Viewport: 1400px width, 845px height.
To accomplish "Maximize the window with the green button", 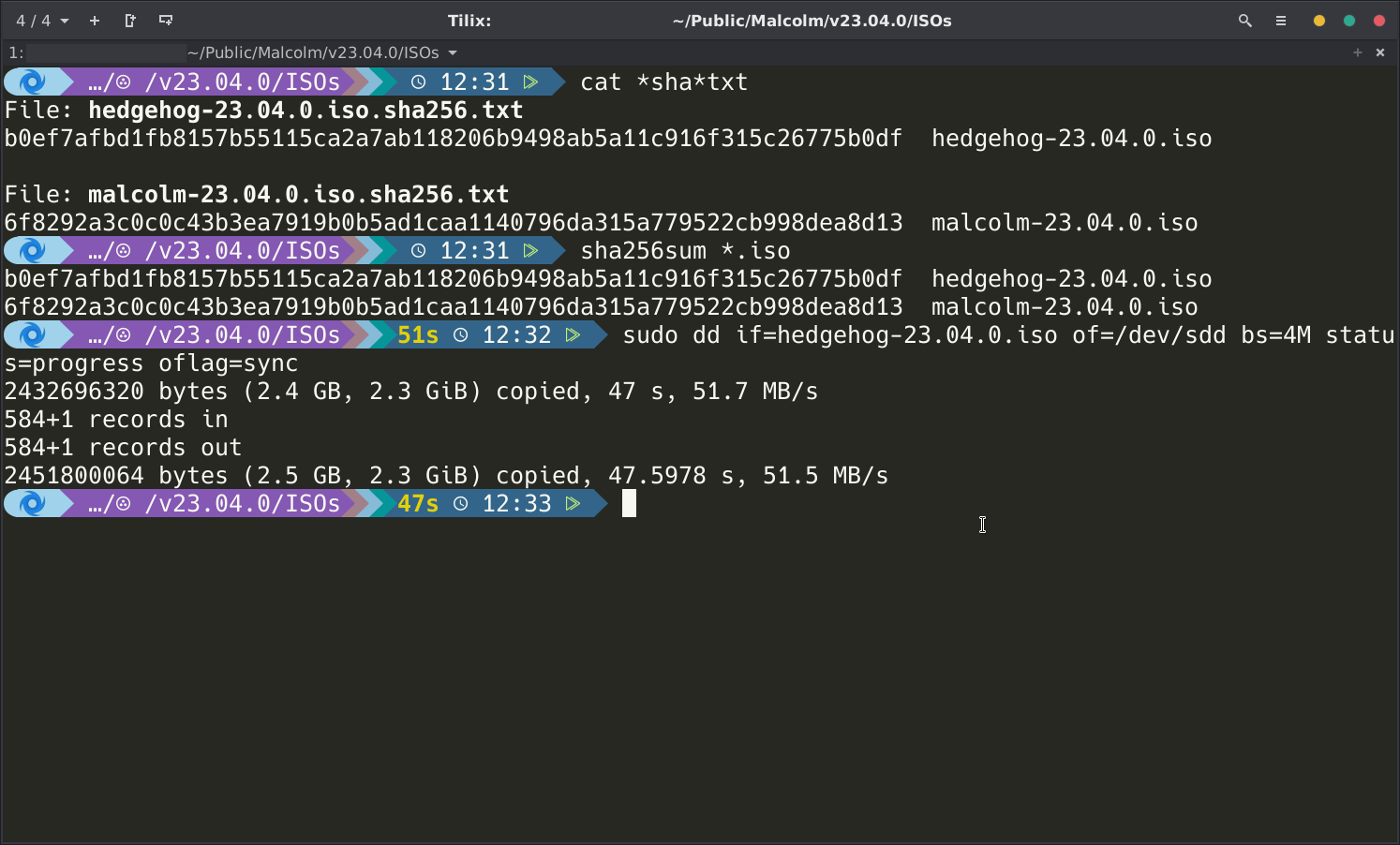I will [x=1349, y=21].
